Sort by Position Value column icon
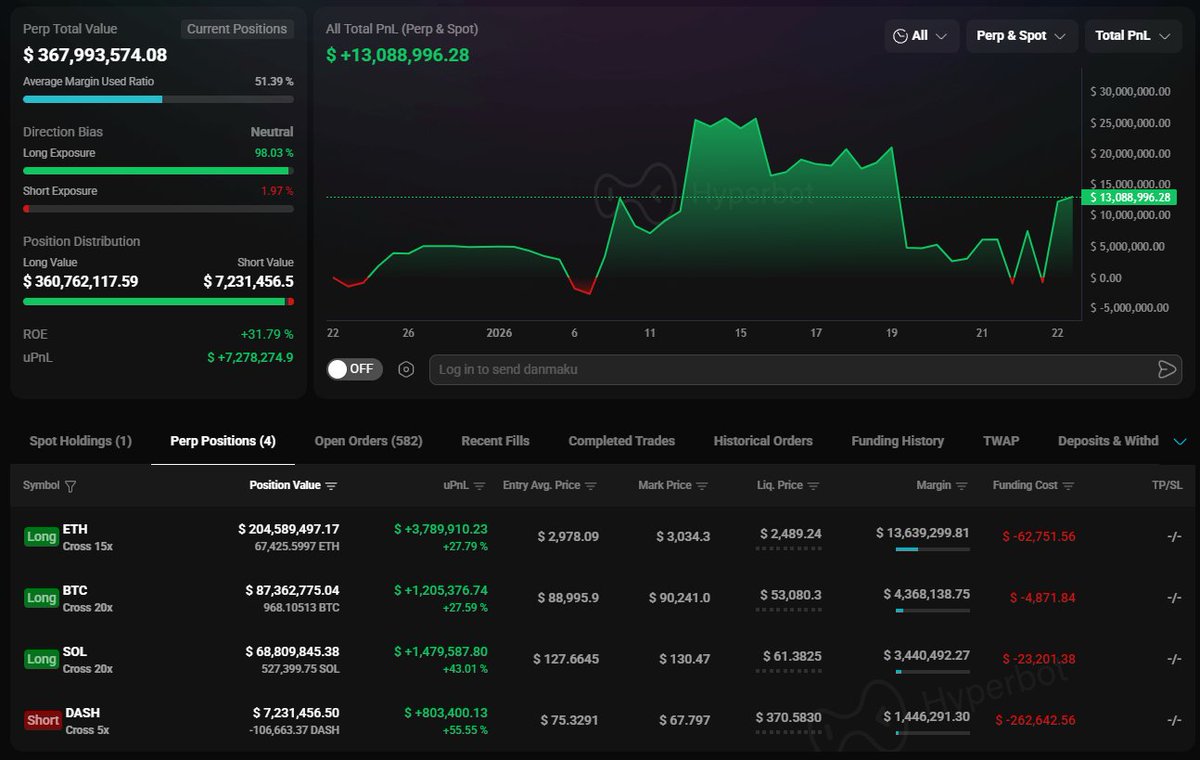1200x760 pixels. coord(331,486)
